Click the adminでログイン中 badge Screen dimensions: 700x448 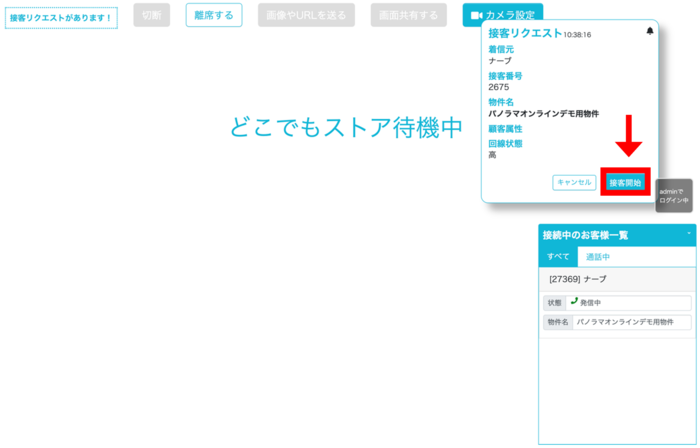[674, 196]
